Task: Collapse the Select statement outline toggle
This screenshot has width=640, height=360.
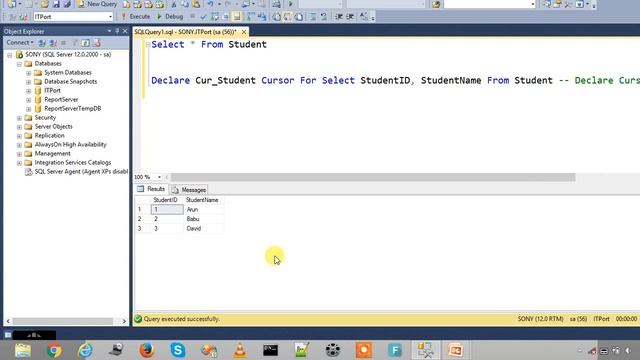Action: (x=148, y=44)
